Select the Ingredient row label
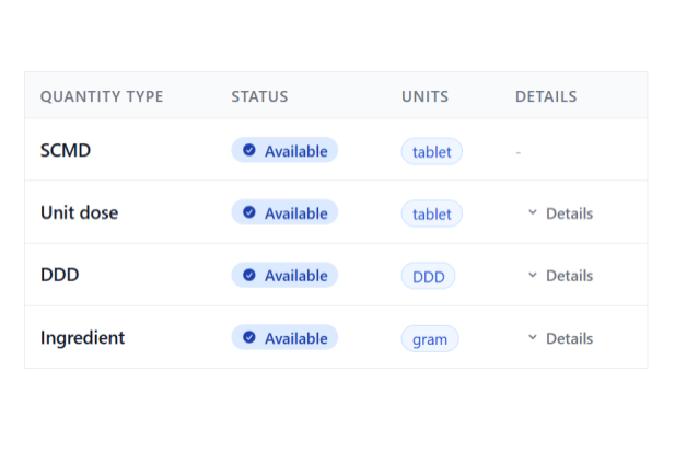 click(x=83, y=338)
